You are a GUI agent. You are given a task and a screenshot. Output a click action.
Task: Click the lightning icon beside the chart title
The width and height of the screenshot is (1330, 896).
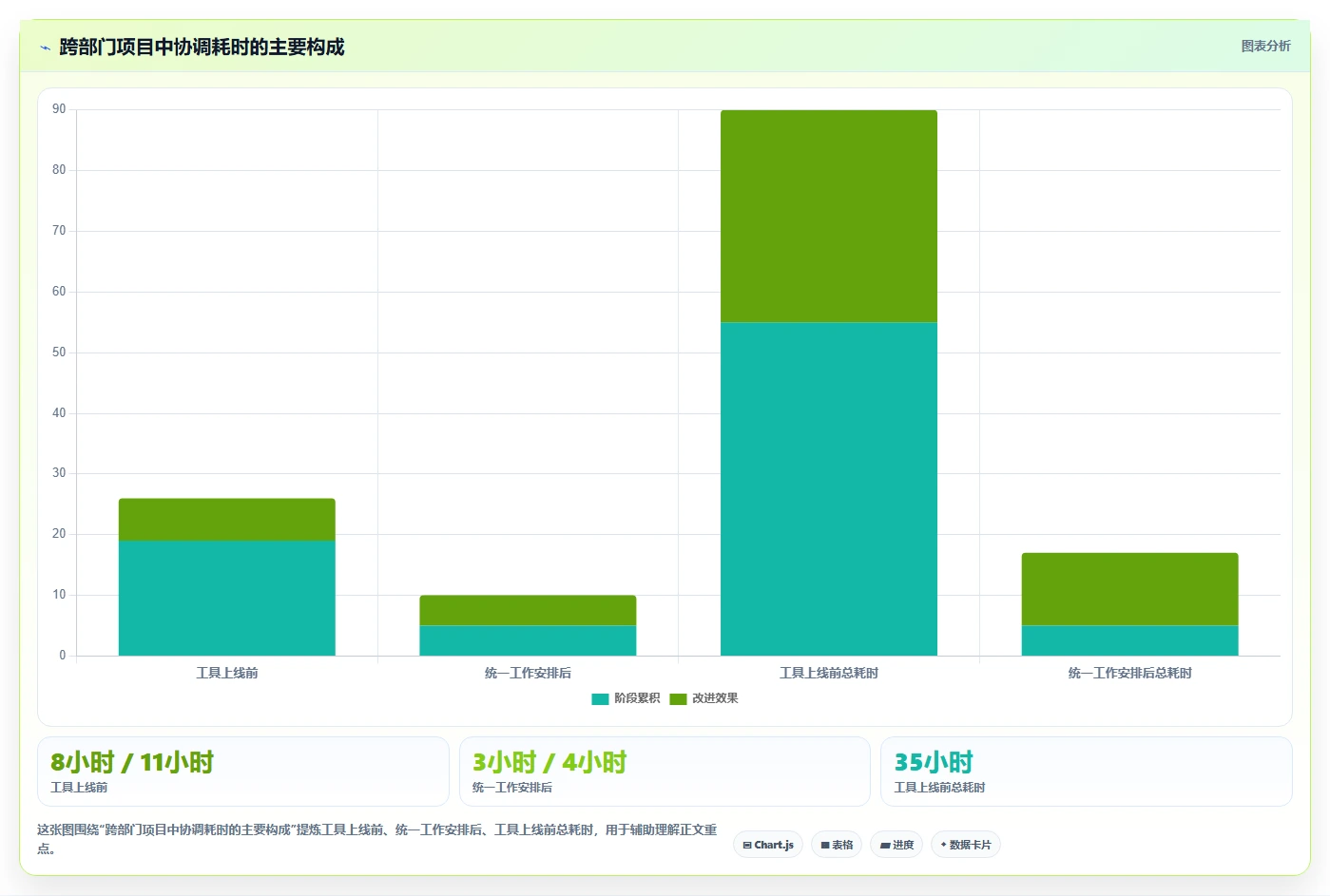45,48
